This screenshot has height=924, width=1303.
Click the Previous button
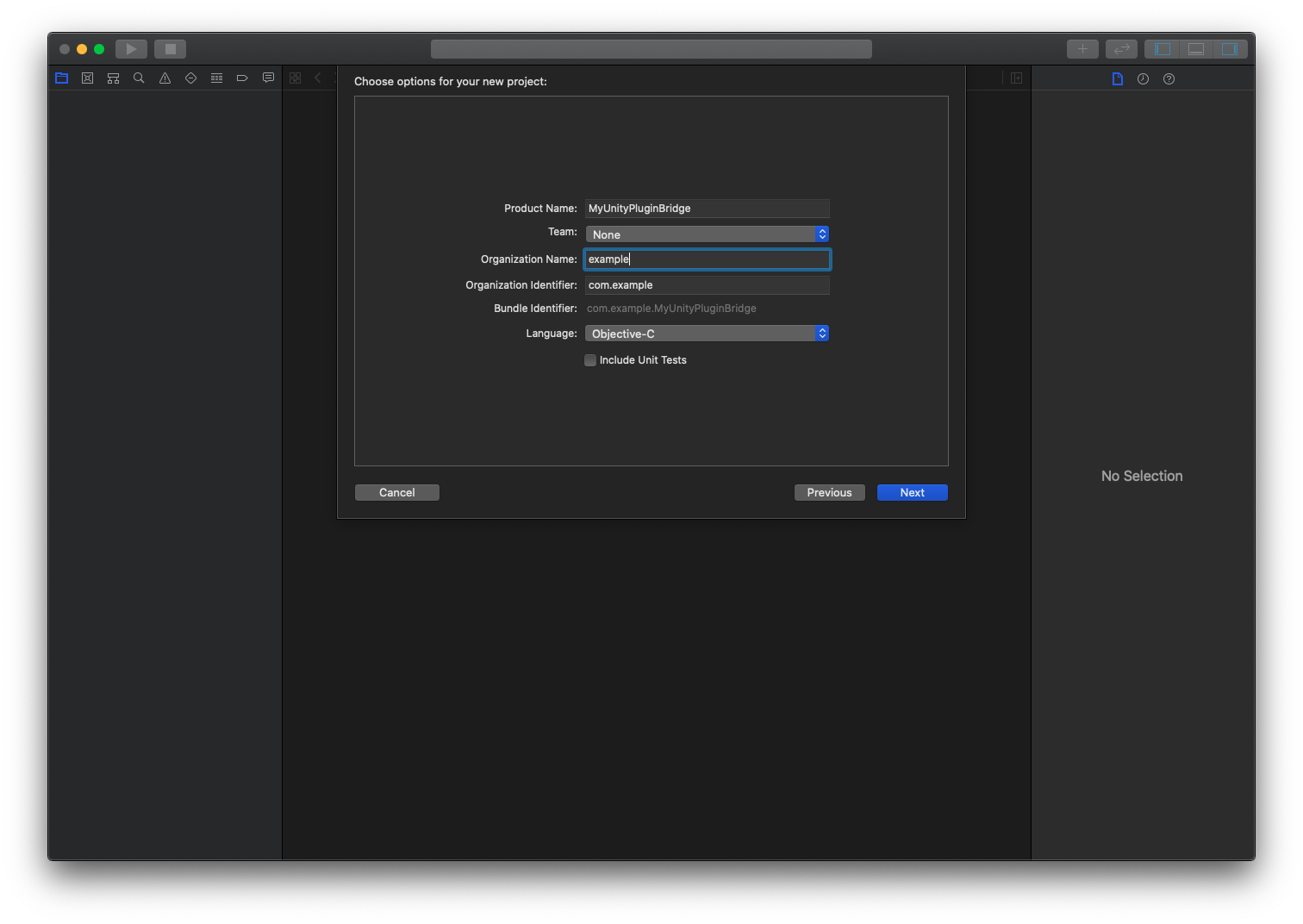829,493
